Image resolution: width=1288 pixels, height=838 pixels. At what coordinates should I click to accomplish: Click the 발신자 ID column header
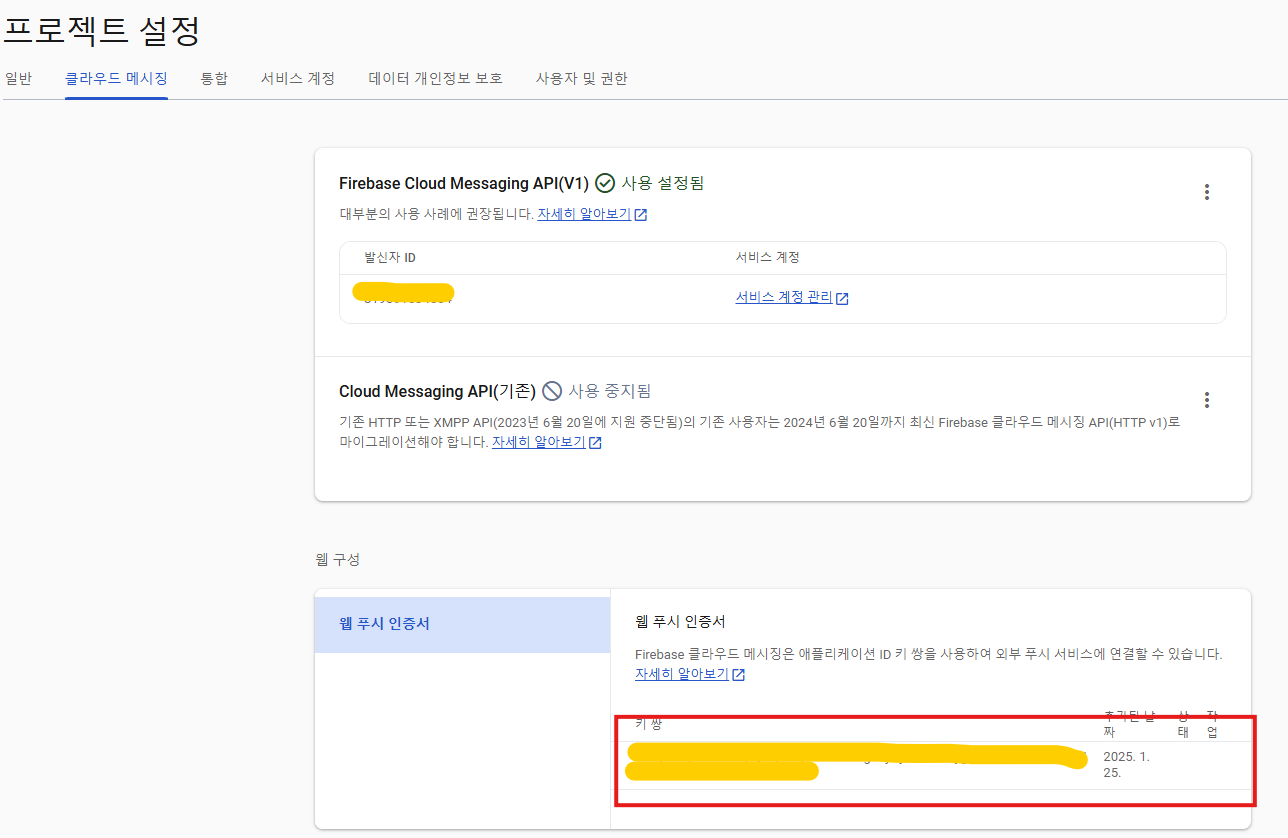click(x=390, y=257)
